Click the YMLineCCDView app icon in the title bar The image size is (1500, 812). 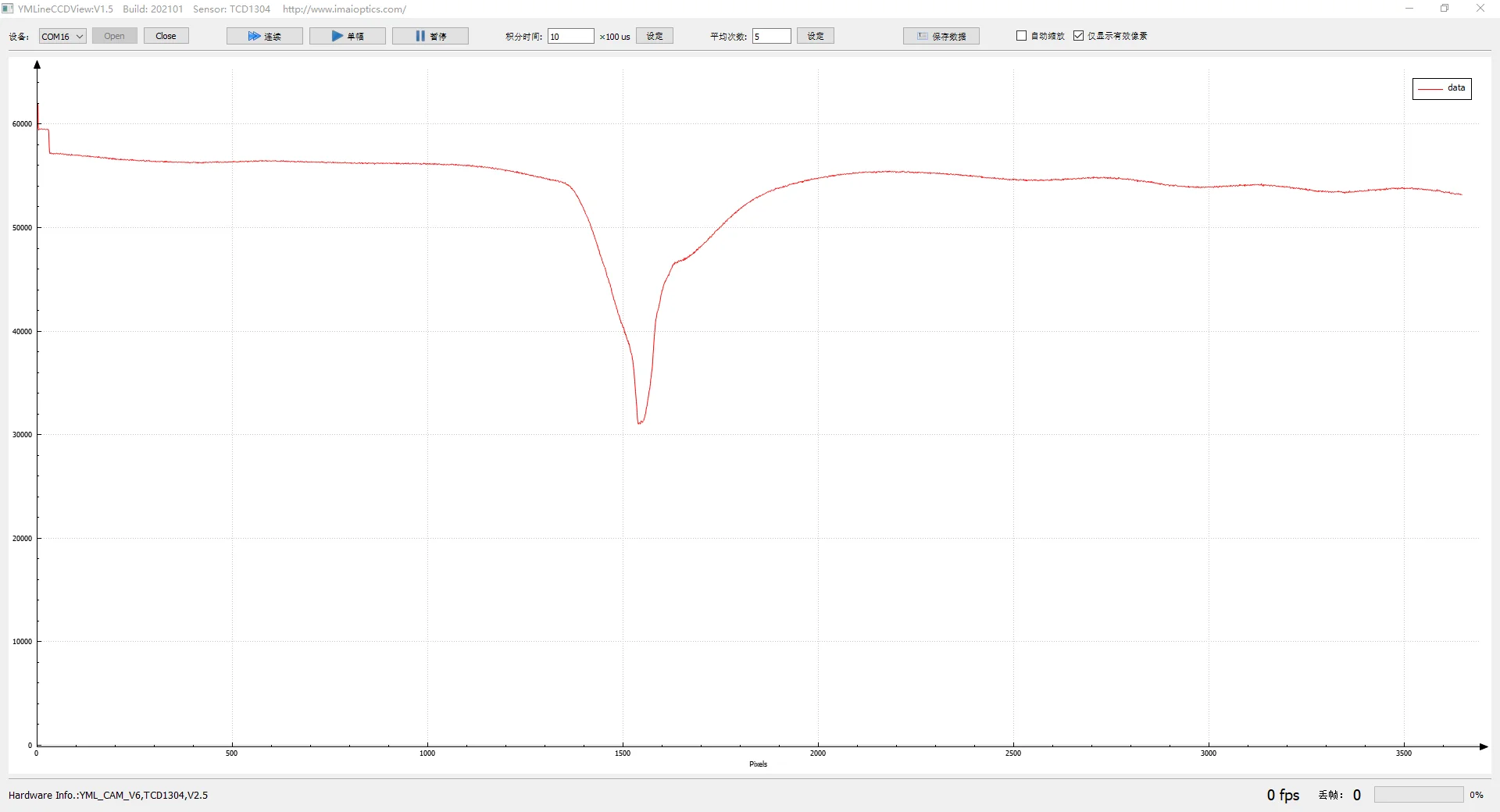pyautogui.click(x=8, y=9)
